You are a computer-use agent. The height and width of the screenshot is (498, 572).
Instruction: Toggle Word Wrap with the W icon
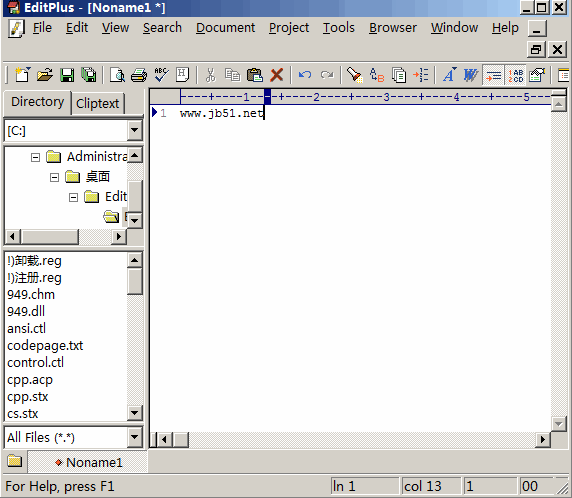pos(471,75)
